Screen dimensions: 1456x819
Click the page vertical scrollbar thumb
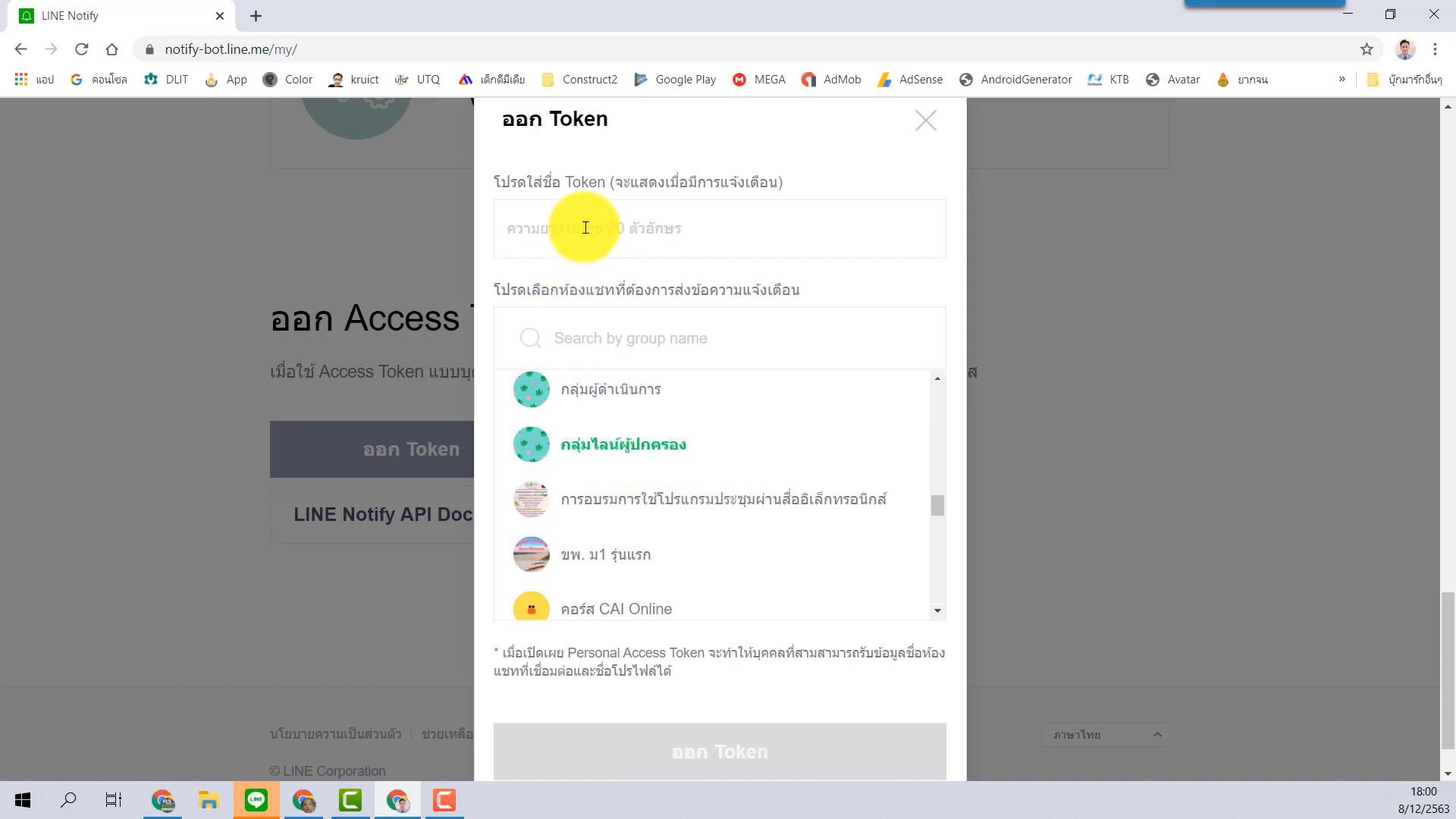coord(1448,670)
